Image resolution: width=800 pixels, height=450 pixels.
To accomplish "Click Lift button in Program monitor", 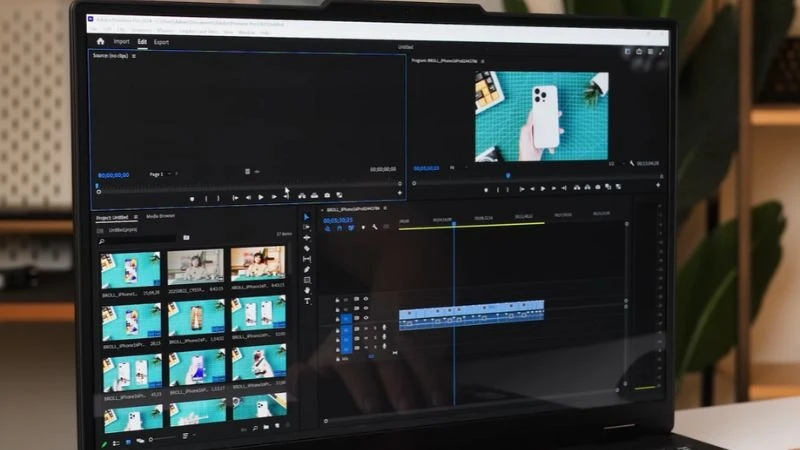I will [577, 188].
